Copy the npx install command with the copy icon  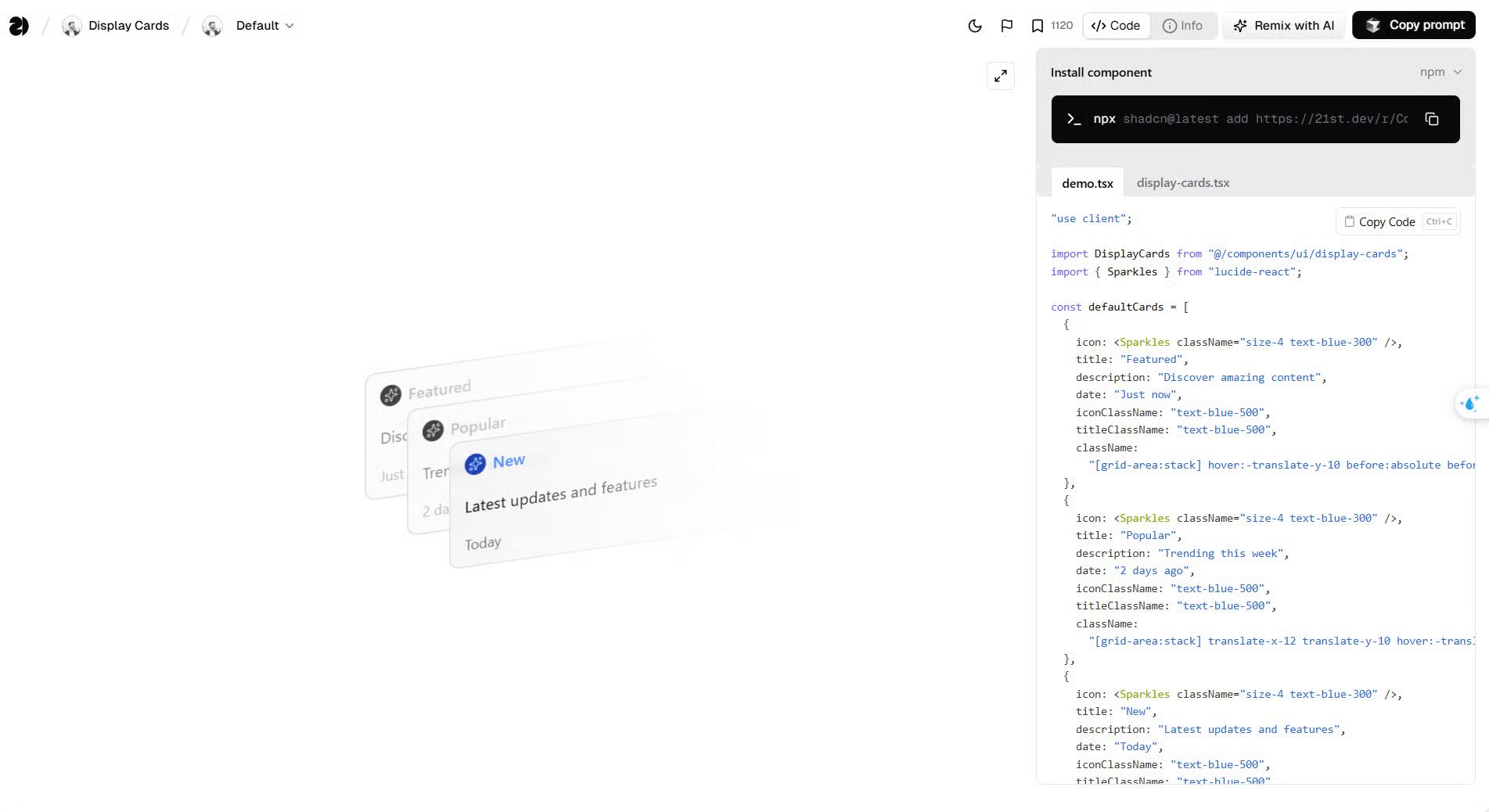coord(1433,118)
